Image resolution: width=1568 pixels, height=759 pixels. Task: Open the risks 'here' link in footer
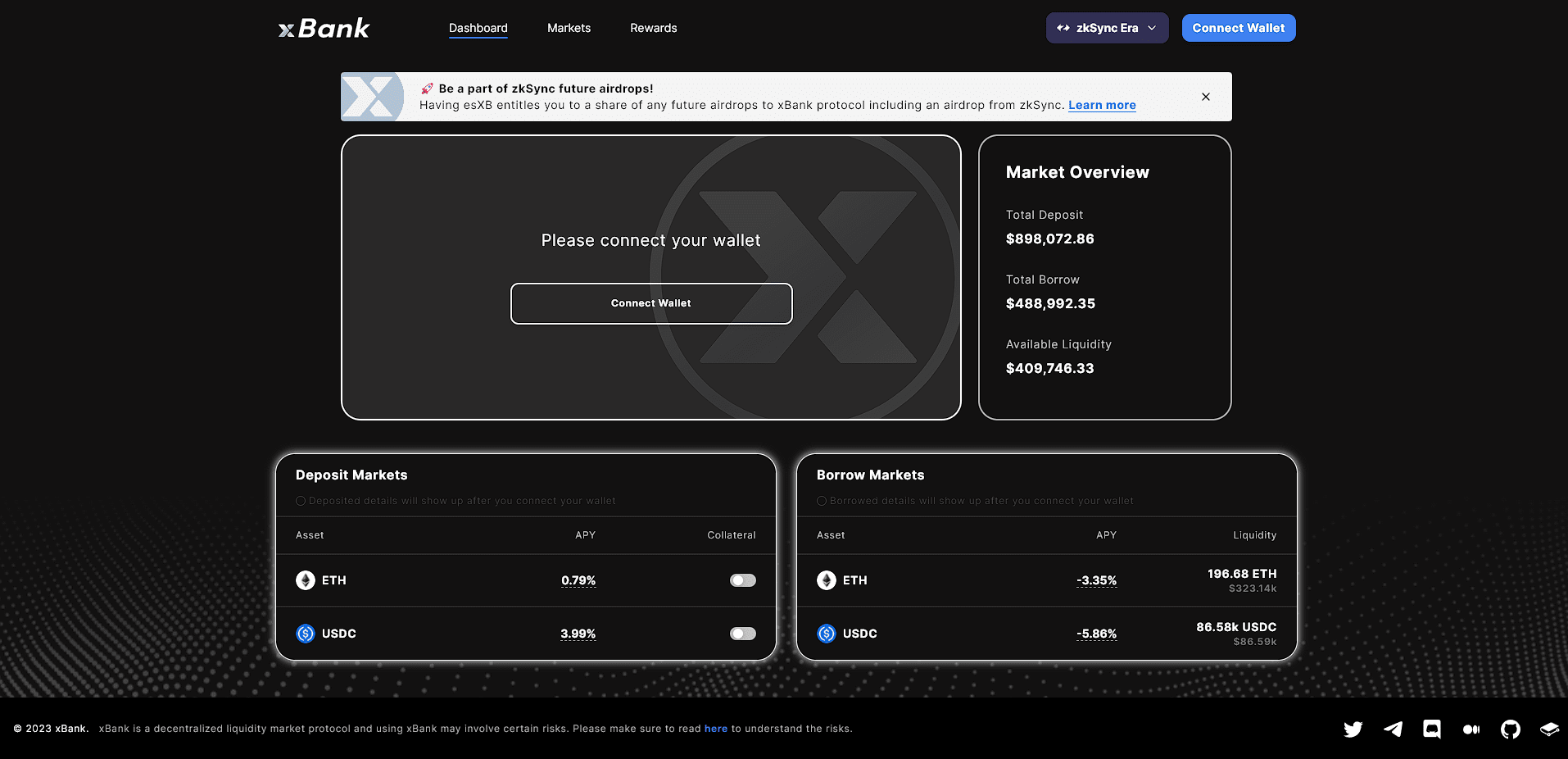716,729
